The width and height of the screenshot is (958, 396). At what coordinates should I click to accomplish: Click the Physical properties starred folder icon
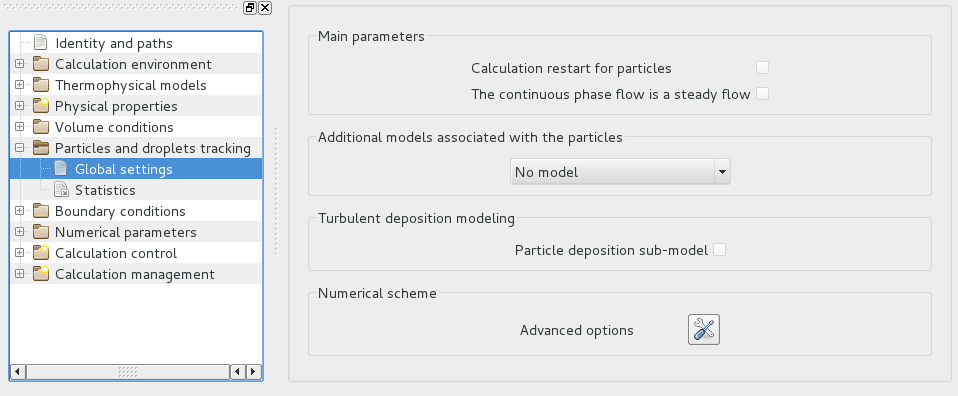point(41,106)
